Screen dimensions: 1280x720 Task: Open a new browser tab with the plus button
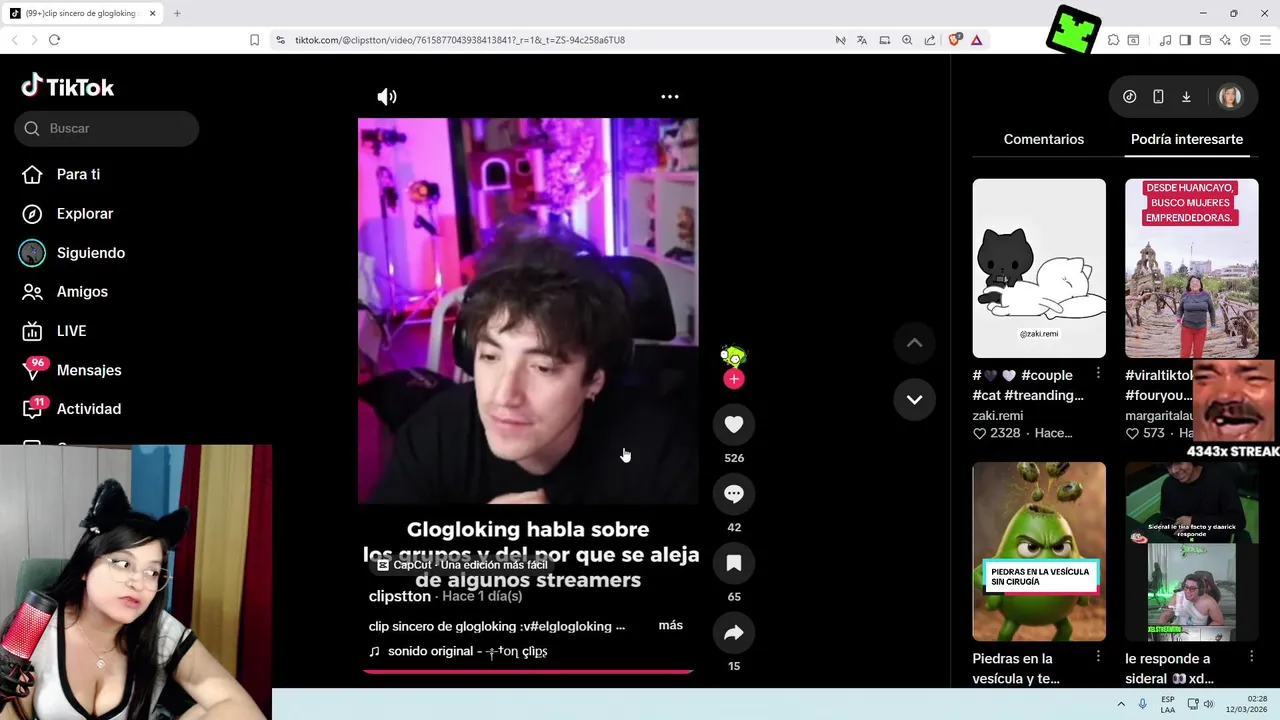pyautogui.click(x=177, y=13)
